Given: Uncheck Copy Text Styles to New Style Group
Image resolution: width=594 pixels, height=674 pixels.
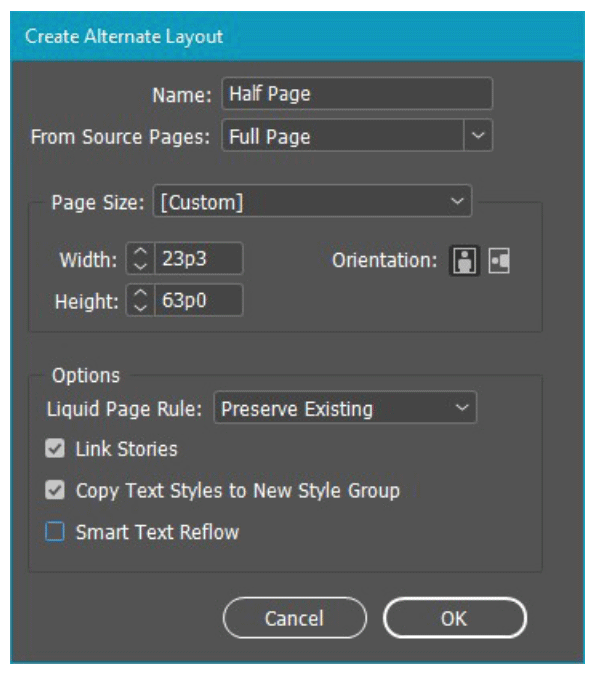Looking at the screenshot, I should (55, 490).
